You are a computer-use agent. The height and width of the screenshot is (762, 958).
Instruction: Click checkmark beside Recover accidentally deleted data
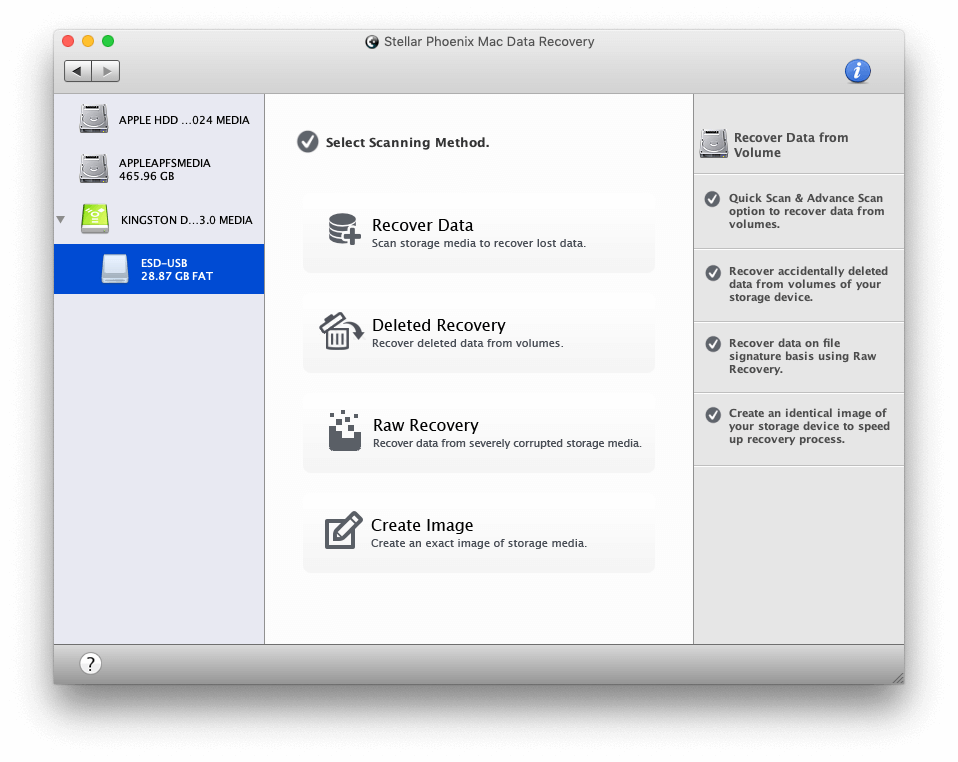[713, 273]
